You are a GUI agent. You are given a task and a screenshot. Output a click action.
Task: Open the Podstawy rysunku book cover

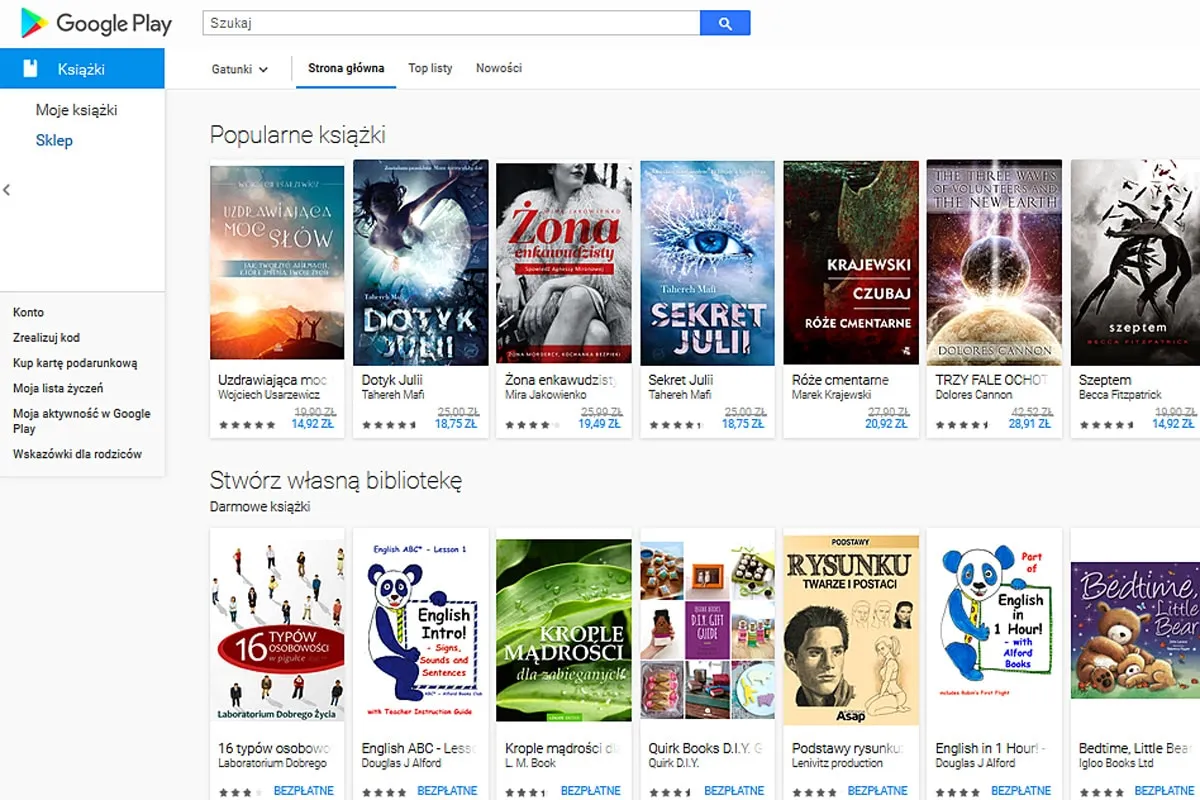pos(851,630)
